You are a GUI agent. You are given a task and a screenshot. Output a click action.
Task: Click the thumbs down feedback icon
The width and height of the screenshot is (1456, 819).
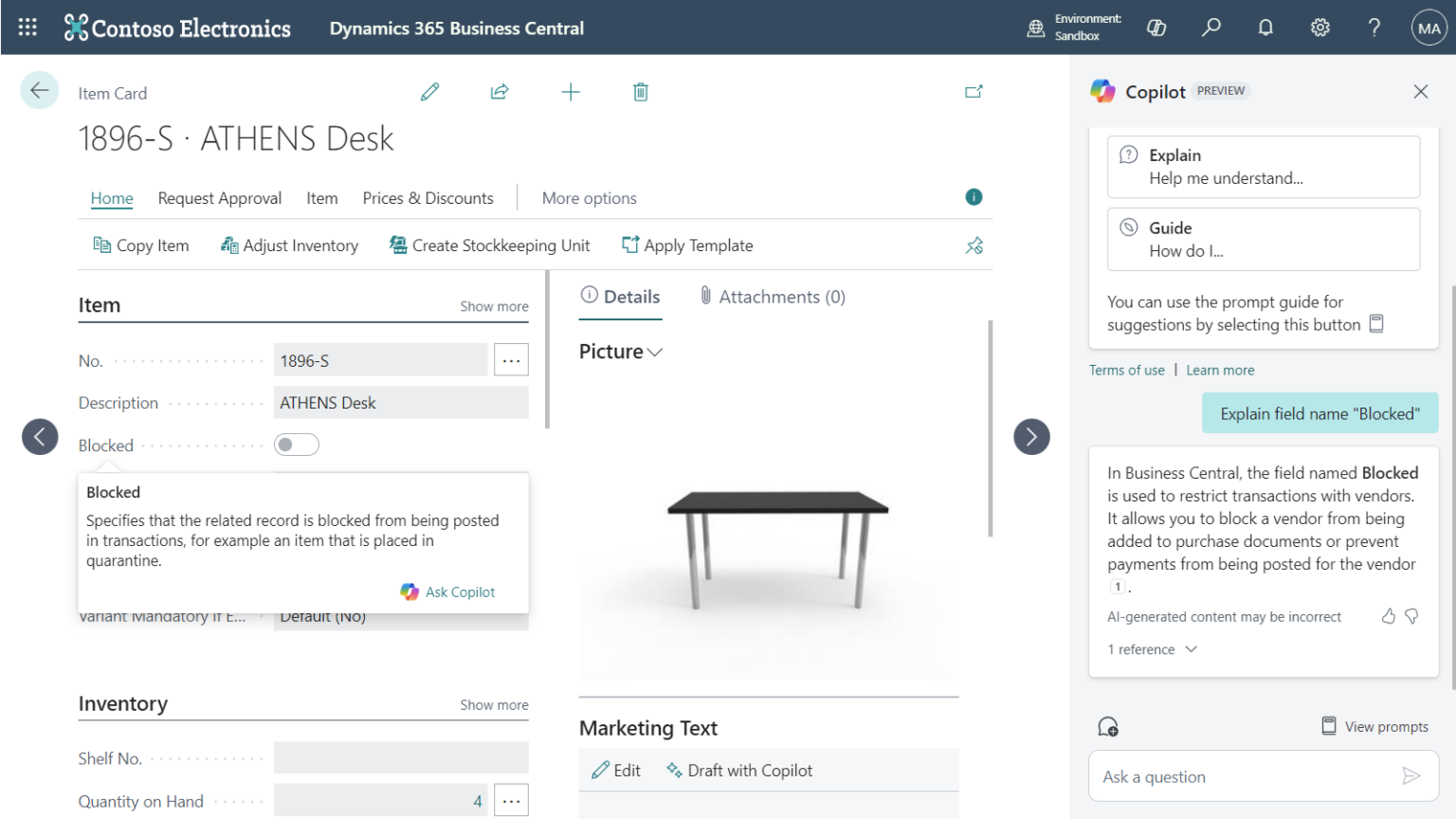coord(1411,616)
